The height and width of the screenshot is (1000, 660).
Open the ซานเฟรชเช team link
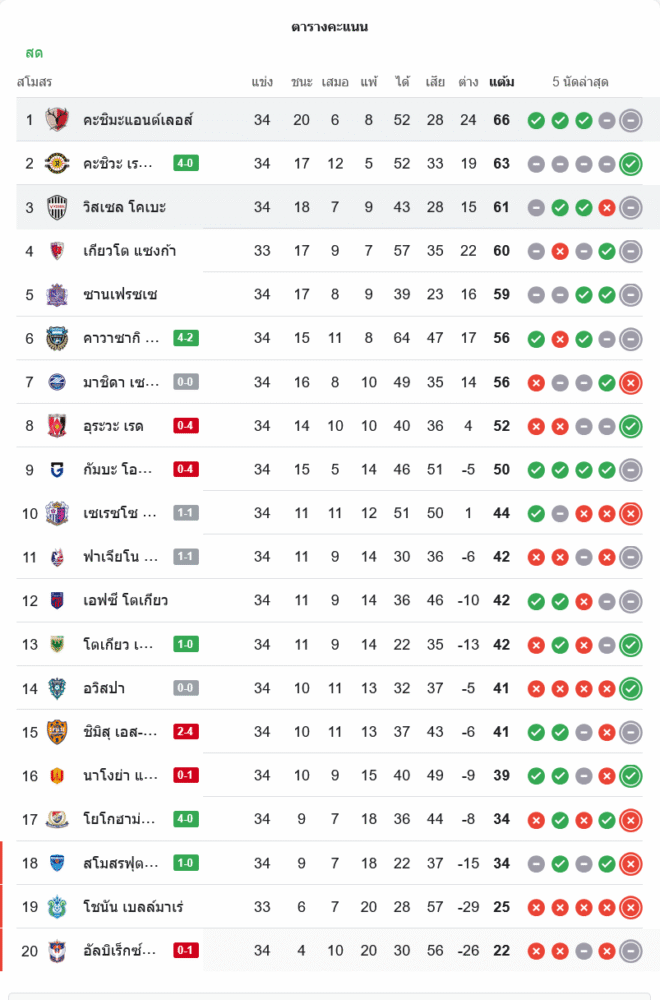point(121,294)
